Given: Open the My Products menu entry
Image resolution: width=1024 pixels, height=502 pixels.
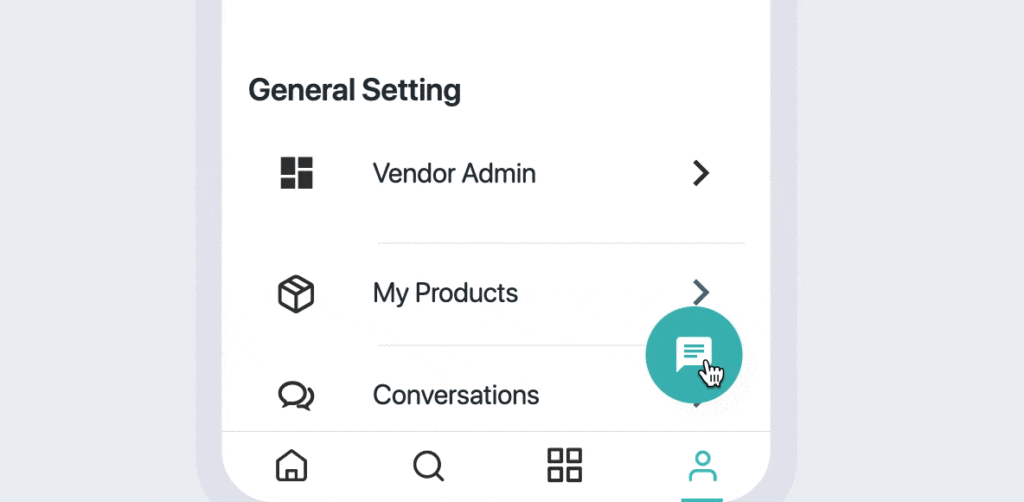Looking at the screenshot, I should coord(445,293).
